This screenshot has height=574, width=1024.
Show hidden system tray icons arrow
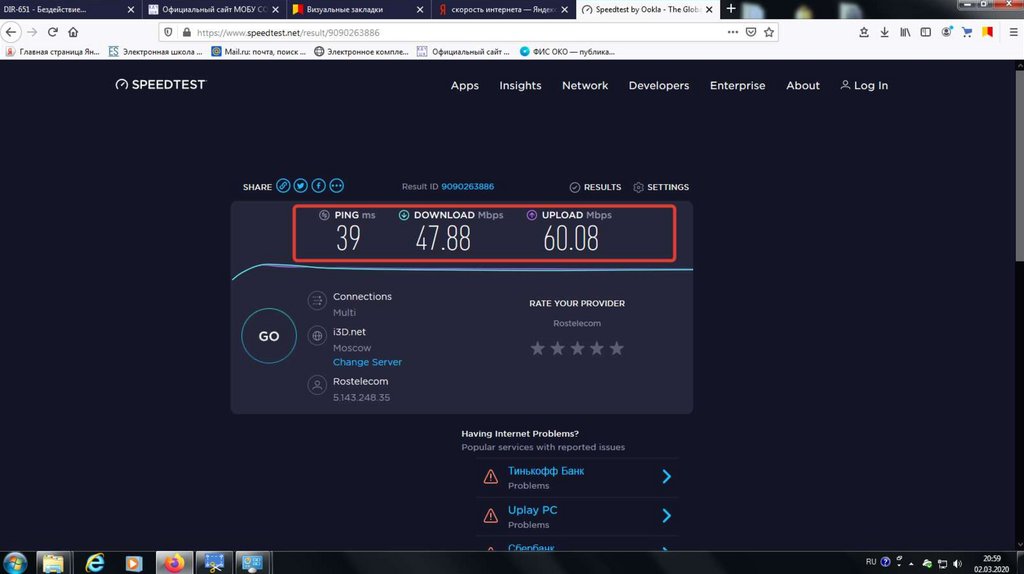coord(911,564)
